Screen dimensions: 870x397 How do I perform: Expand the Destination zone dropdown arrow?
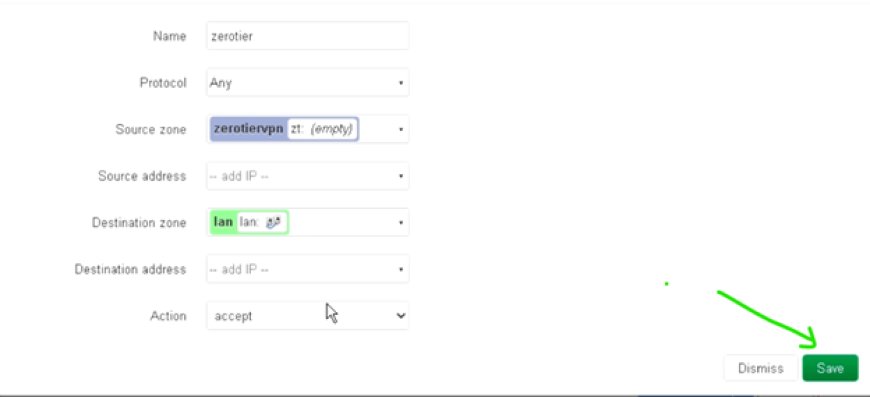[x=401, y=223]
